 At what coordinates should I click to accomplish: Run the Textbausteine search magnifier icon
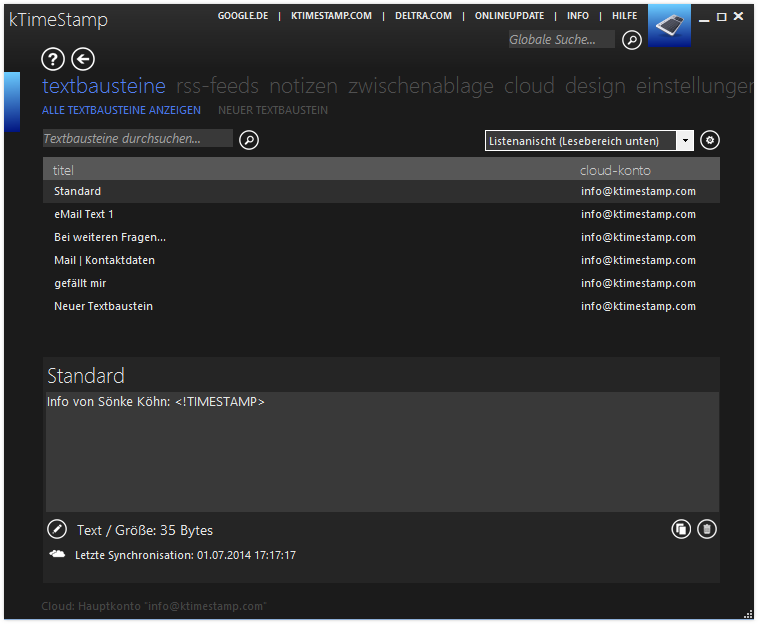click(x=249, y=140)
